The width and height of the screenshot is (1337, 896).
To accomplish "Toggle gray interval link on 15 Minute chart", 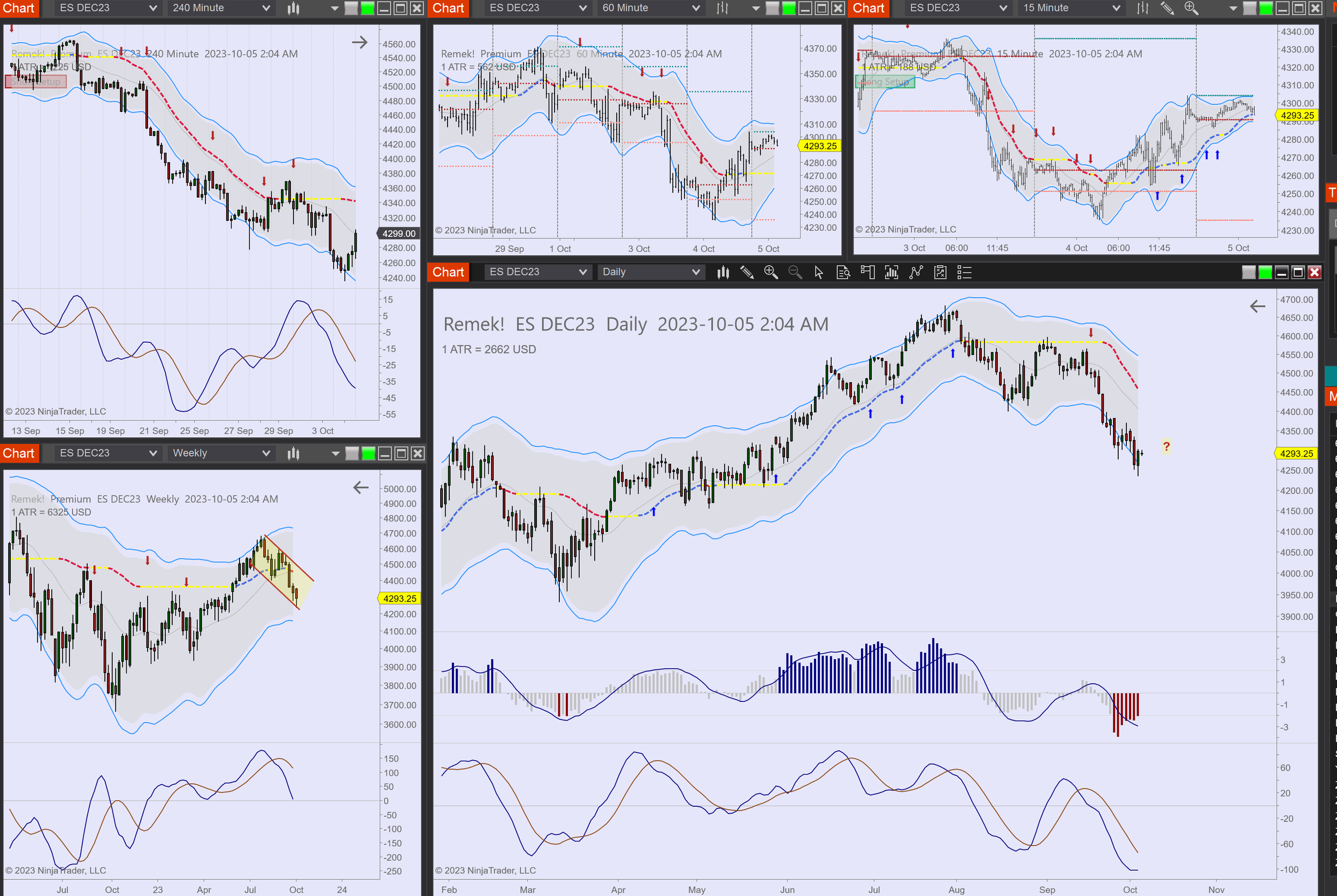I will (1249, 8).
